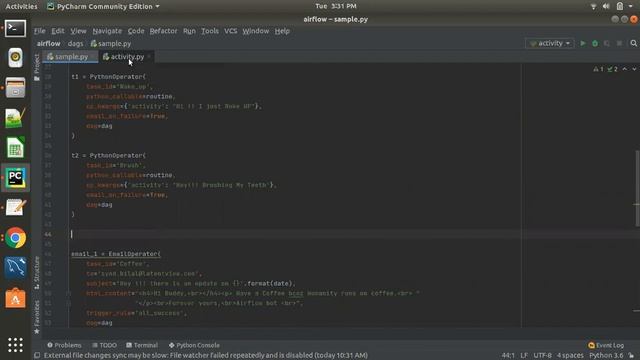Open the Code menu
The image size is (640, 360).
136,31
